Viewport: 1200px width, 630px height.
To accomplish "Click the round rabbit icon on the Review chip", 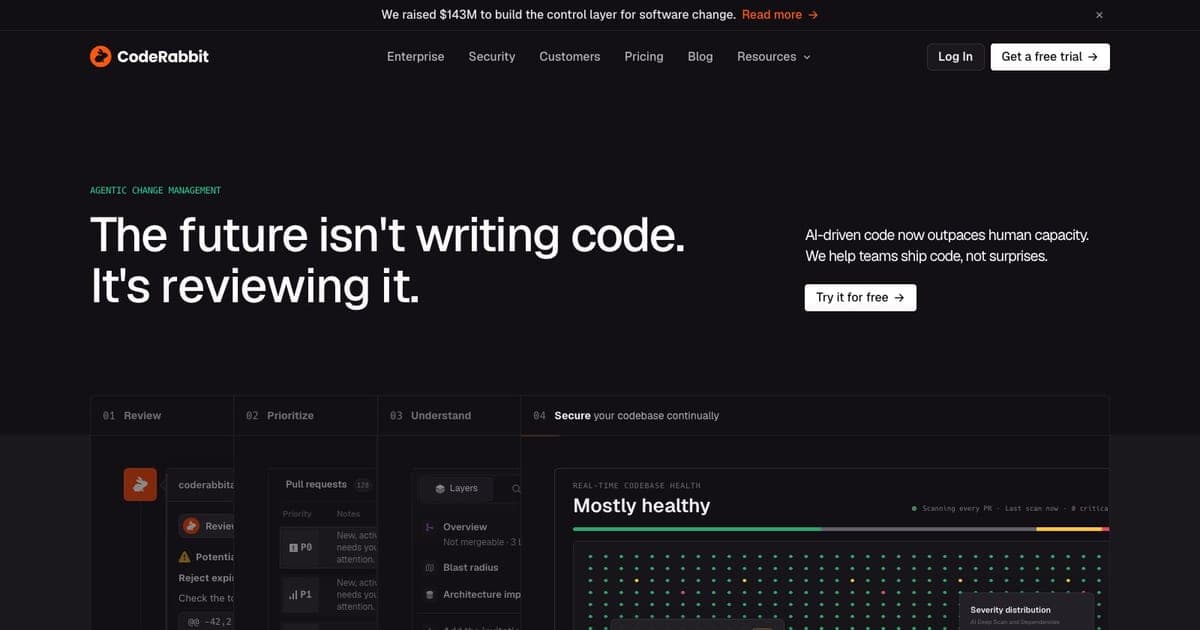I will [x=191, y=526].
